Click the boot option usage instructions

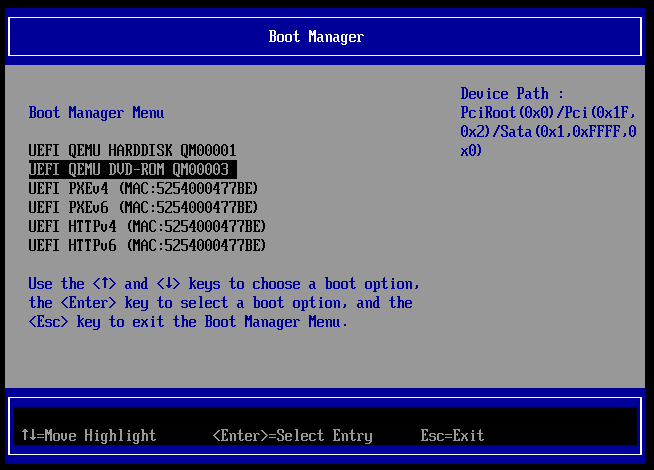click(x=224, y=303)
